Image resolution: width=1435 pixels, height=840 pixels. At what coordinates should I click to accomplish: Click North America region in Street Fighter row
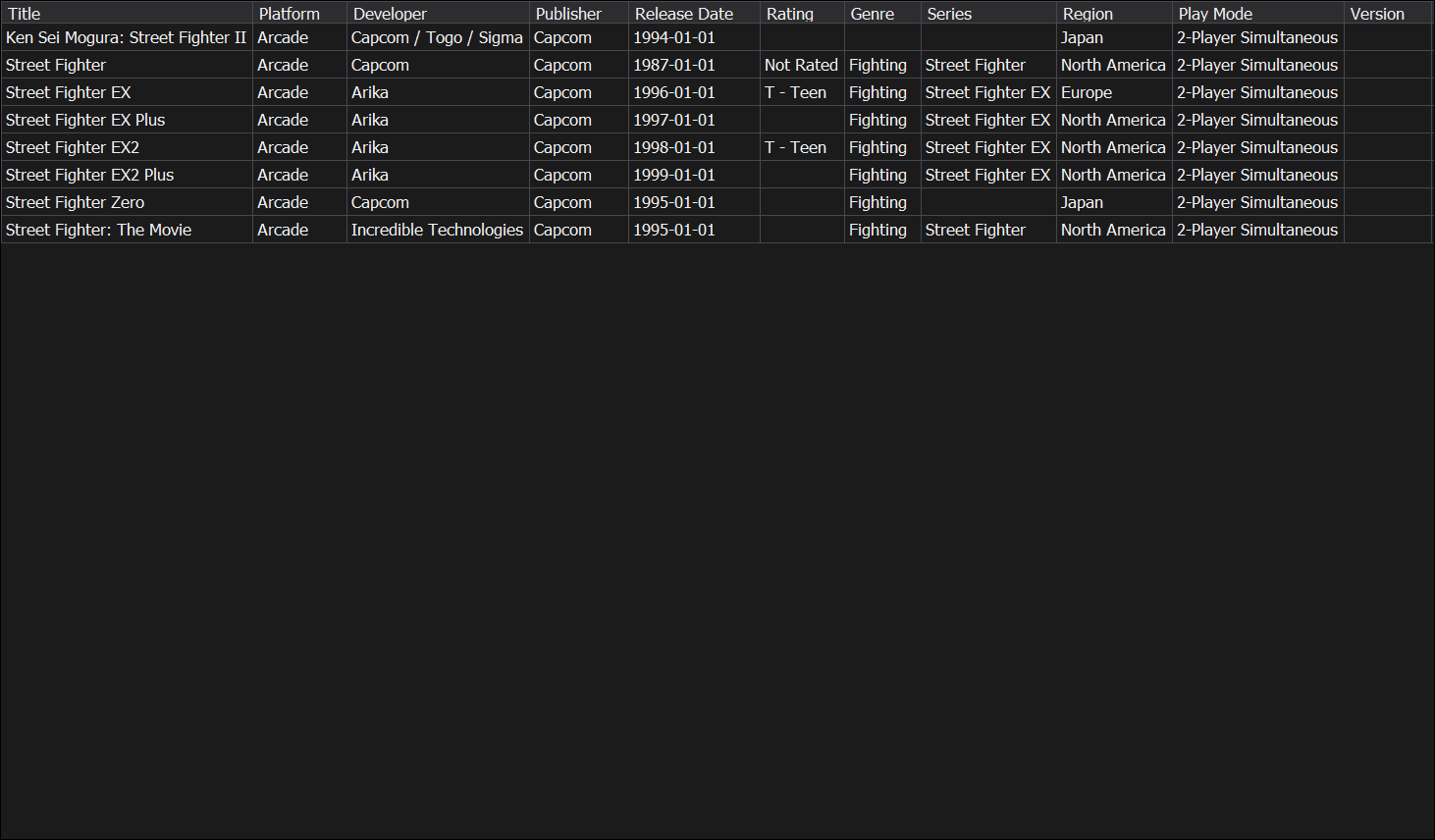[x=1114, y=65]
